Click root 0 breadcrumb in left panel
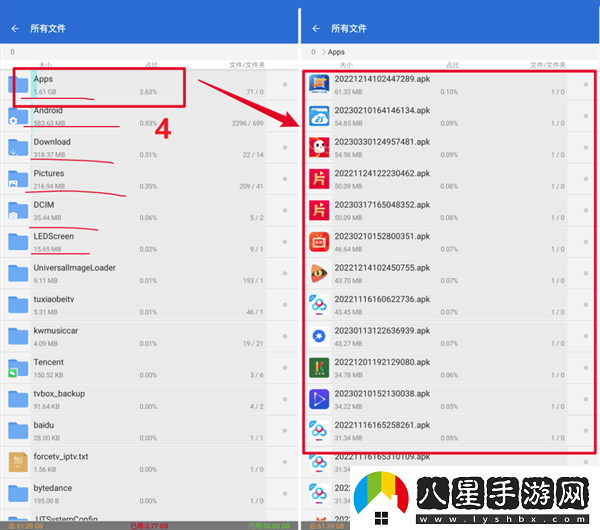This screenshot has height=530, width=600. (13, 52)
